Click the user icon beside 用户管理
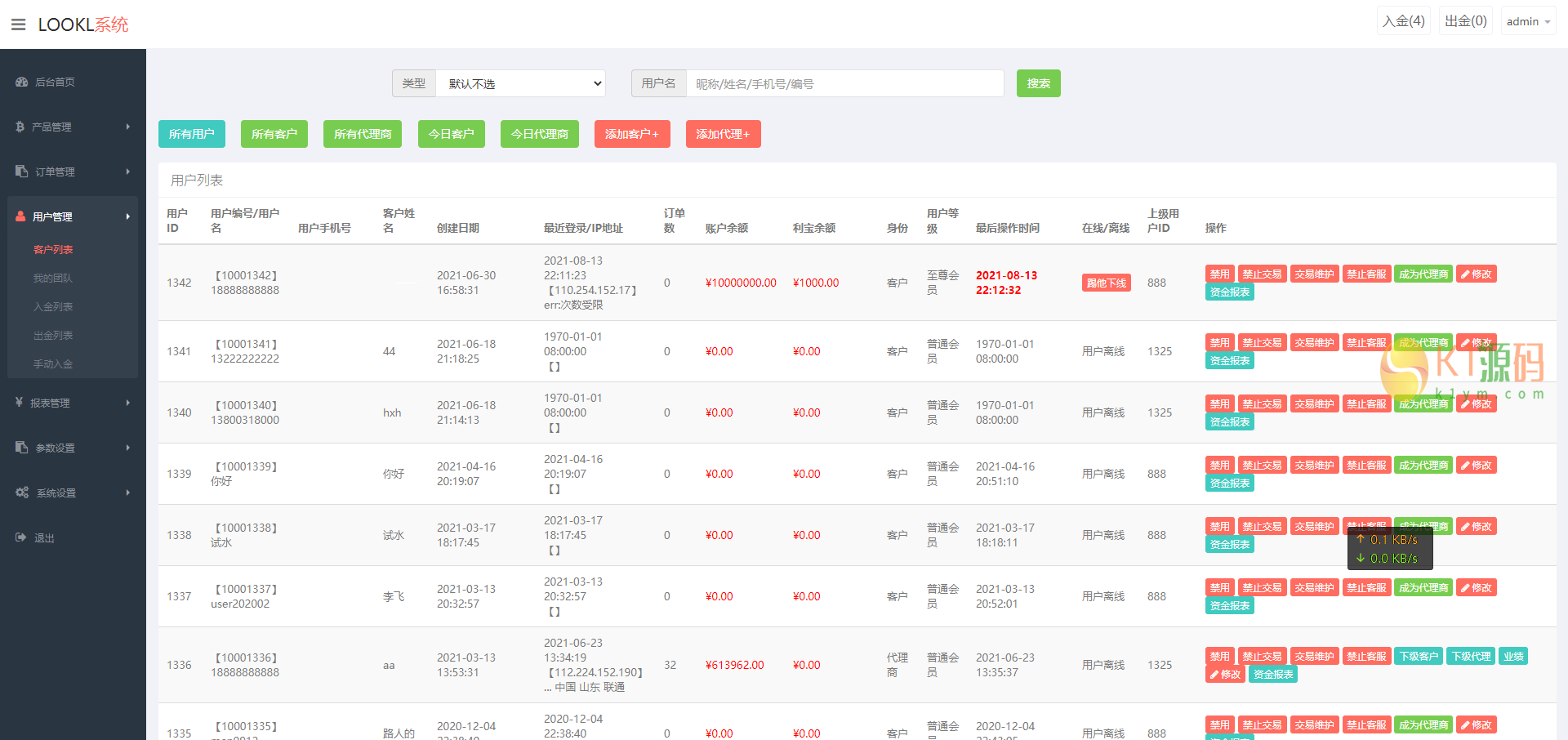This screenshot has height=740, width=1568. [x=21, y=216]
